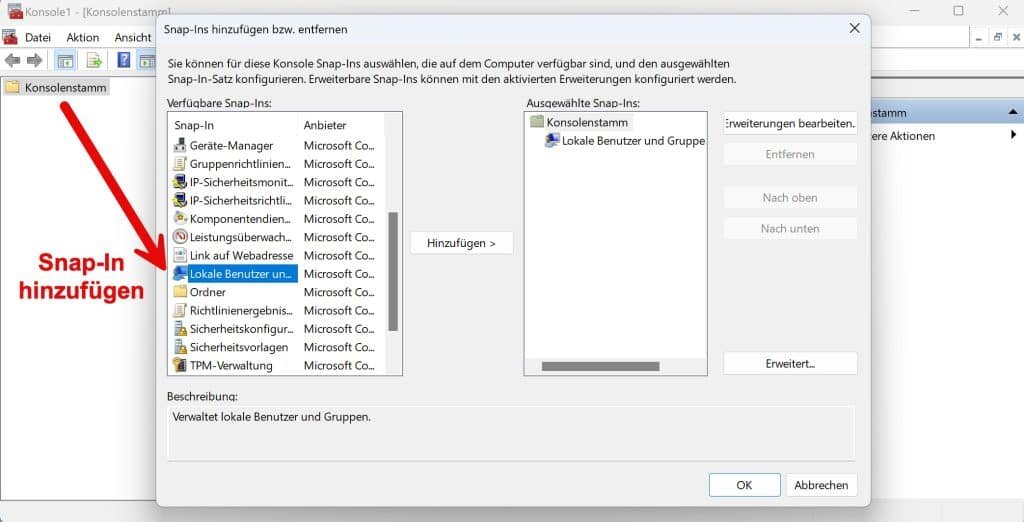This screenshot has width=1024, height=522.
Task: Open the Ansicht menu in Konsole1
Action: tap(133, 37)
